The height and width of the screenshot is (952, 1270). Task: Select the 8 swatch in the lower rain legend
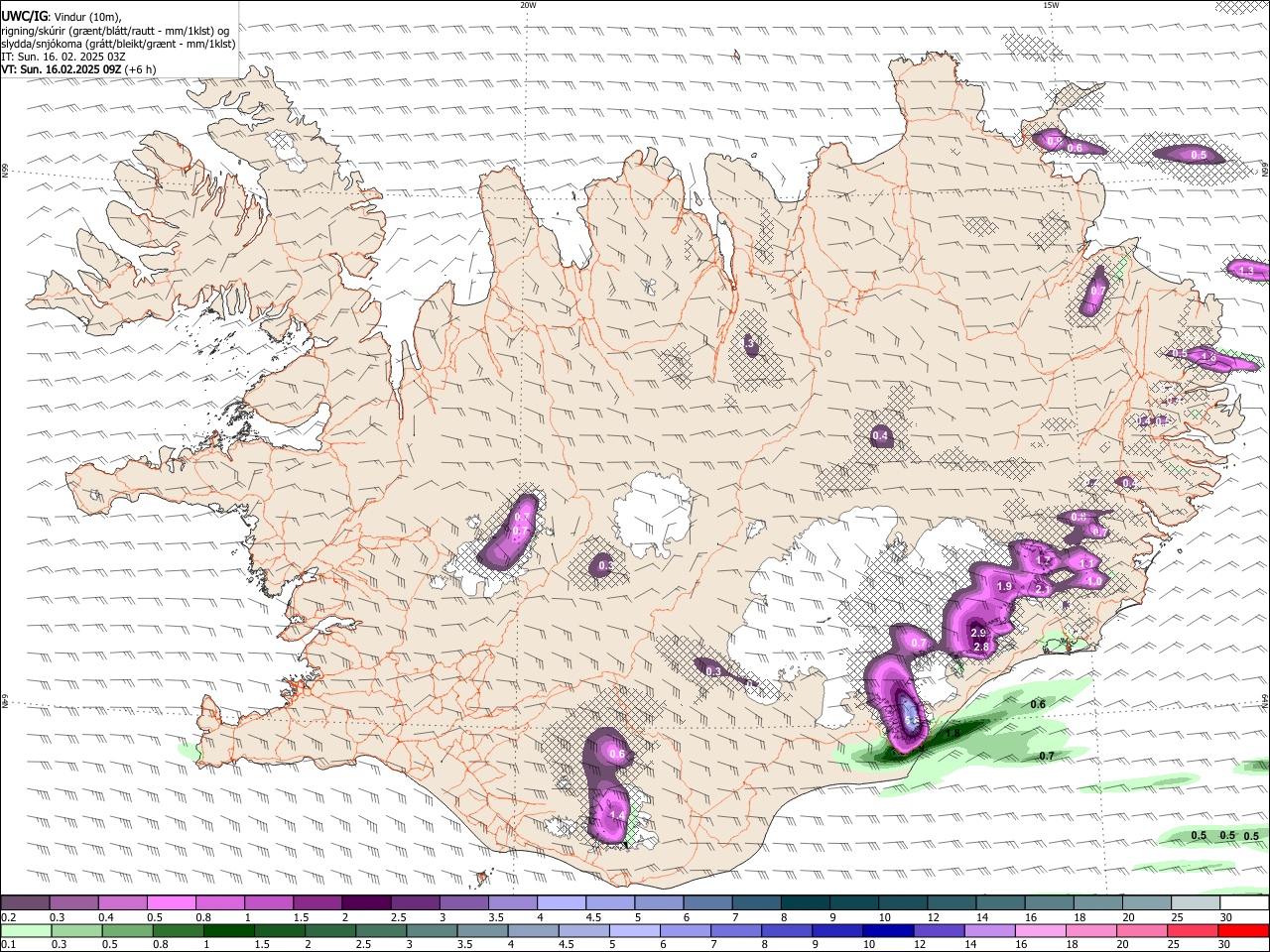[787, 930]
